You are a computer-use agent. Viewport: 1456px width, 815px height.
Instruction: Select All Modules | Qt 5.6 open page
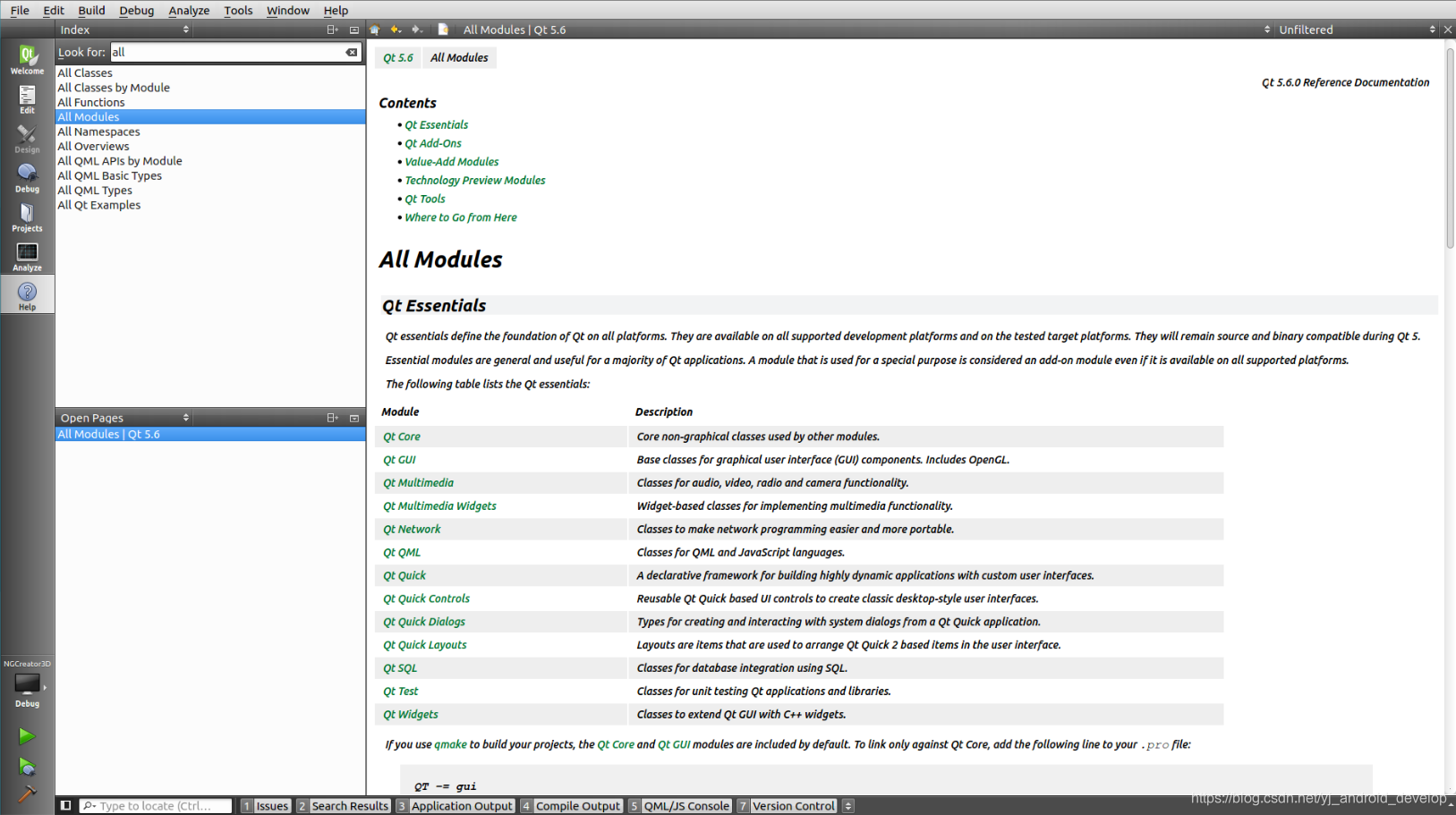pos(210,434)
